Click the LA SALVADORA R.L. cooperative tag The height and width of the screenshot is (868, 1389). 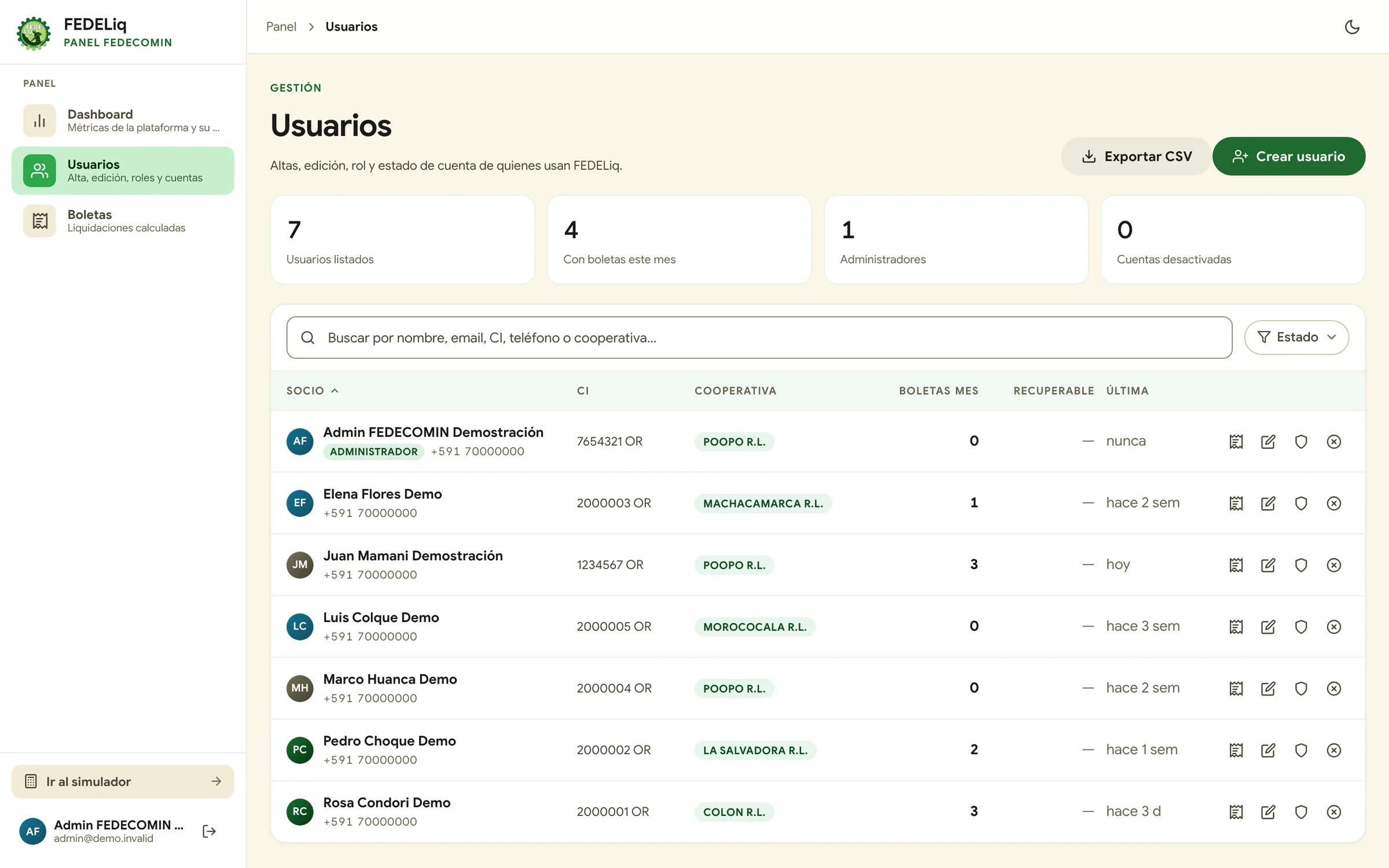click(x=755, y=750)
